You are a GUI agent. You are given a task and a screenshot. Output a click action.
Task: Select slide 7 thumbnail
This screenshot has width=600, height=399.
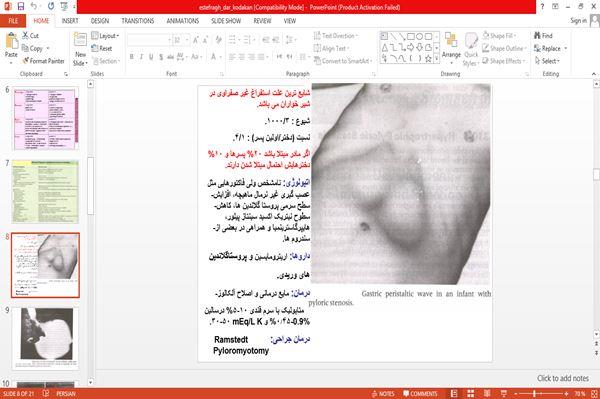click(45, 192)
